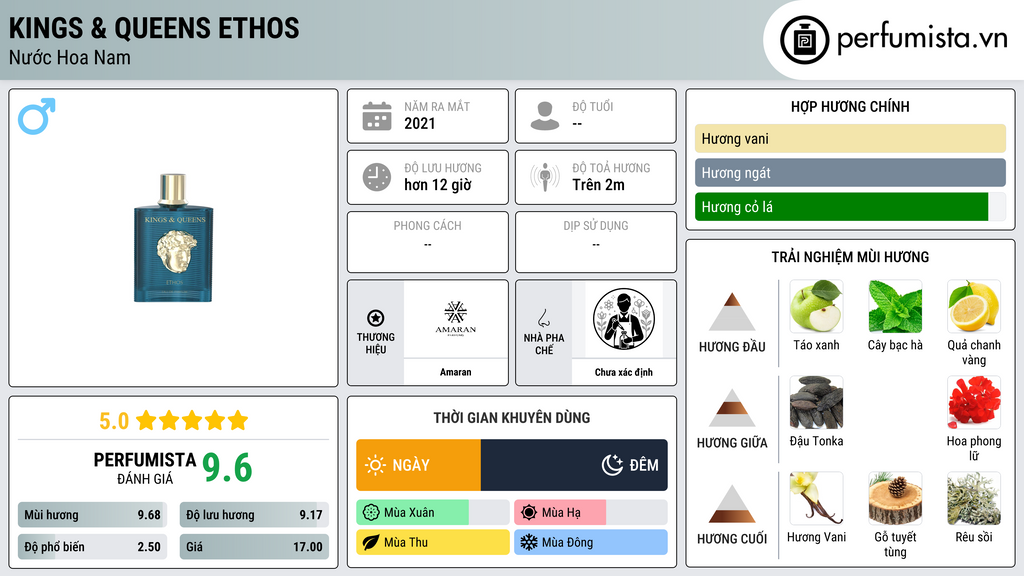Click the moon icon in Đêm
Image resolution: width=1024 pixels, height=576 pixels.
pos(612,465)
